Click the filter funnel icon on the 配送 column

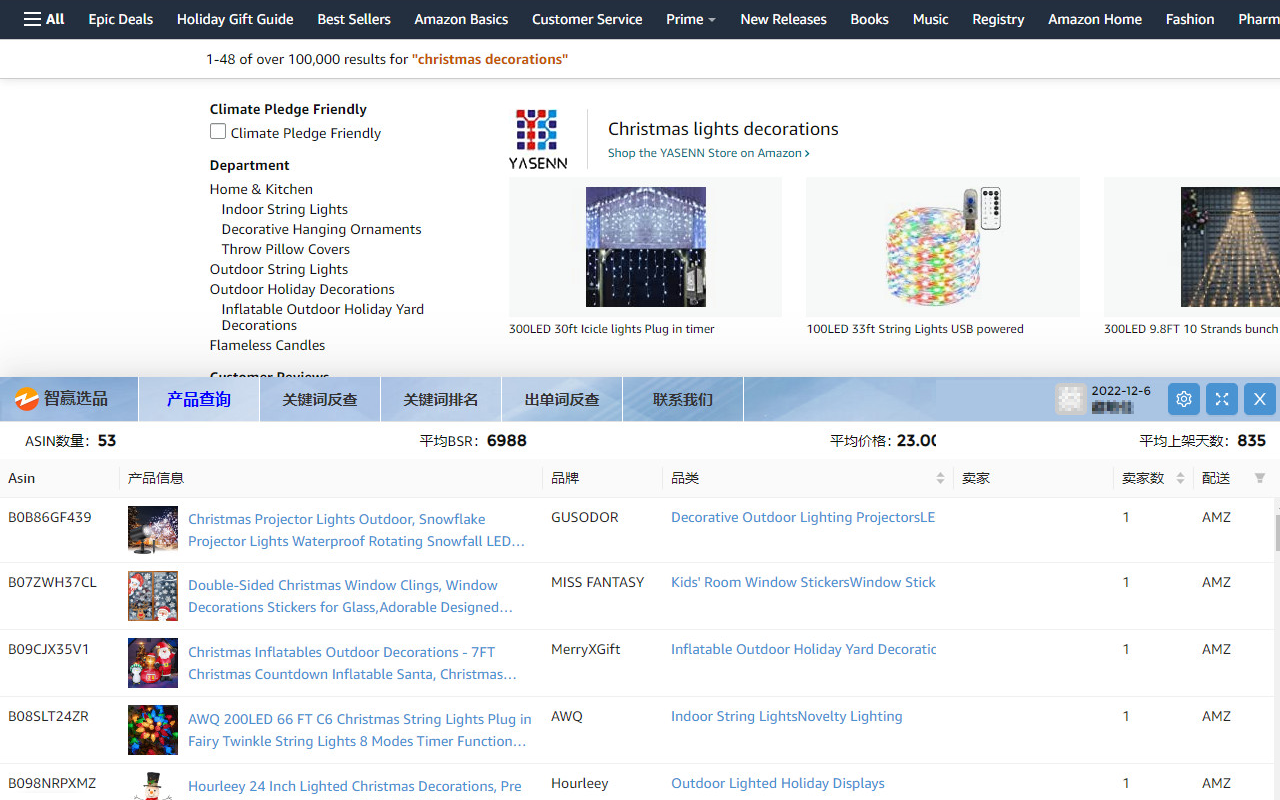point(1259,478)
